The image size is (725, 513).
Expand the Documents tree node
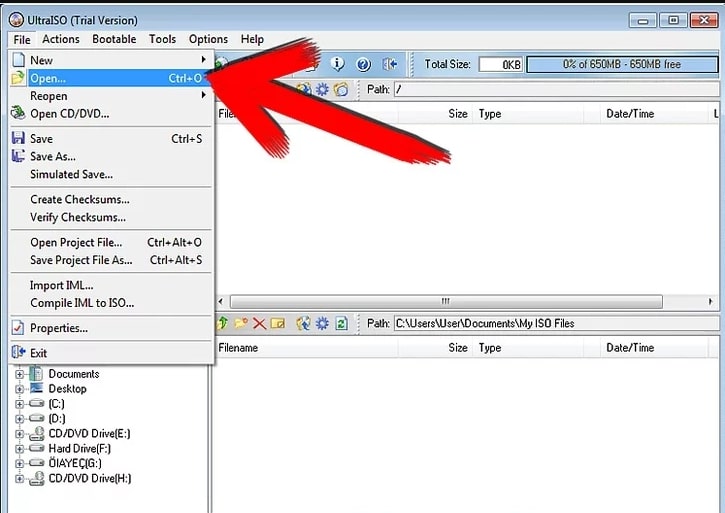tap(19, 374)
